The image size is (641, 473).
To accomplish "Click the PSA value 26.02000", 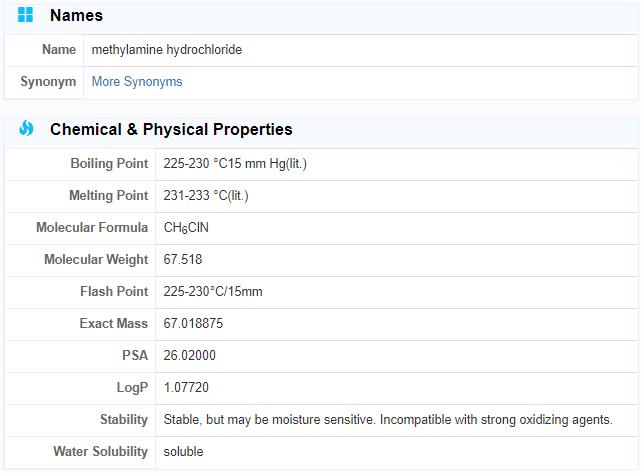I will click(x=190, y=356).
